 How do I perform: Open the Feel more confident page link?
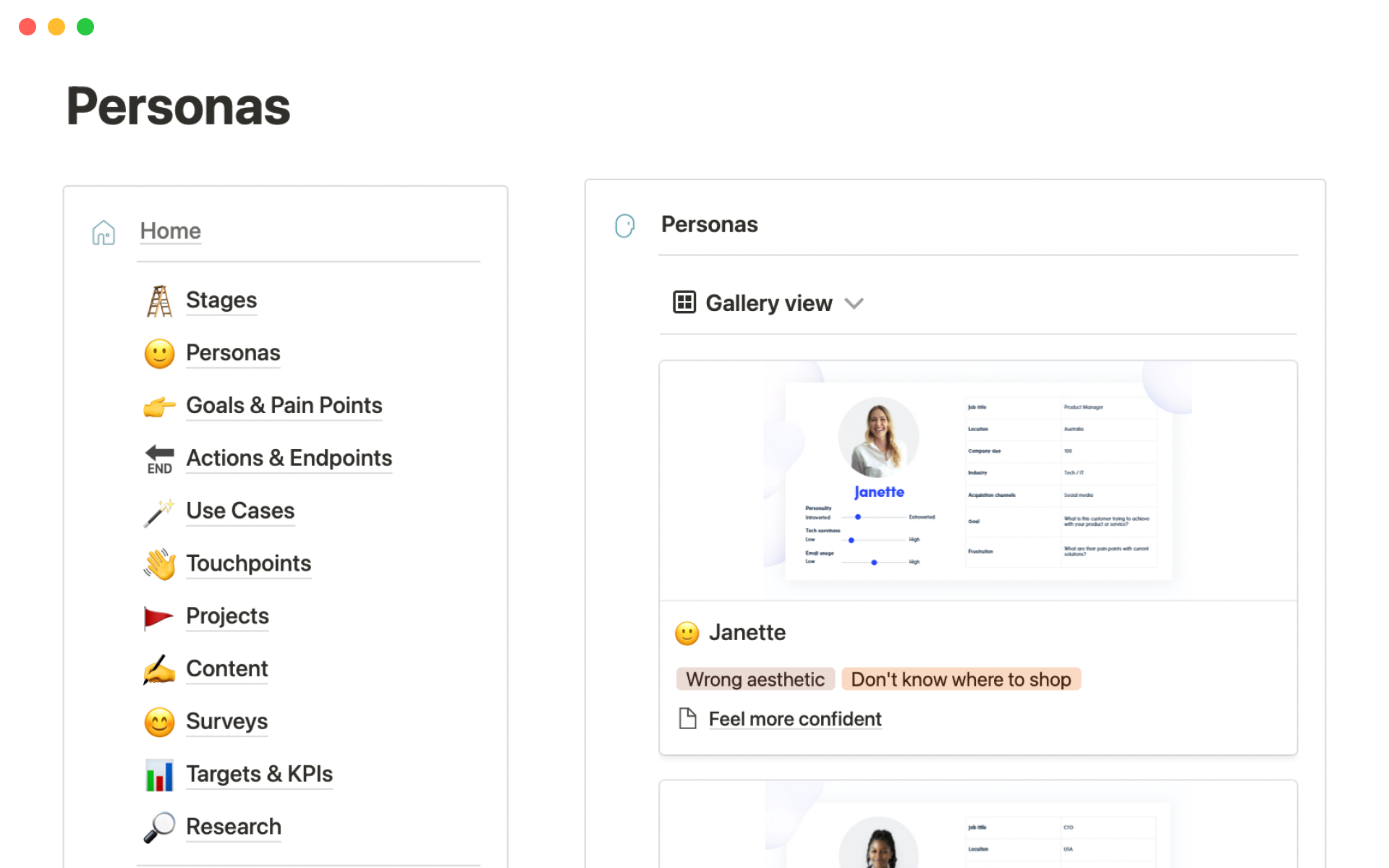point(794,719)
